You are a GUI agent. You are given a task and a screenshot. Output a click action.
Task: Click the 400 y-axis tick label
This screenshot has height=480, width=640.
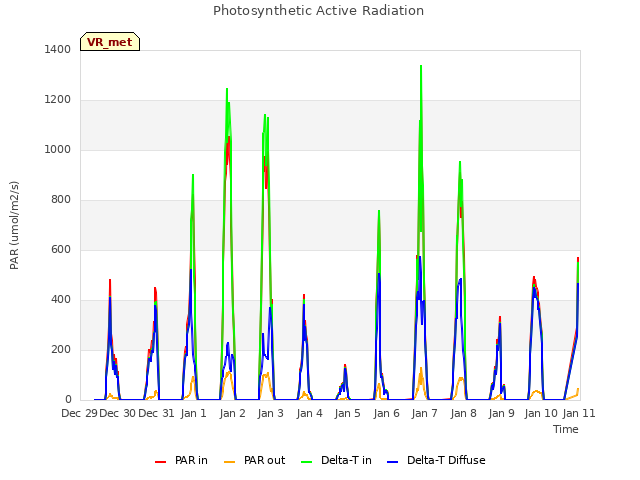[x=61, y=300]
